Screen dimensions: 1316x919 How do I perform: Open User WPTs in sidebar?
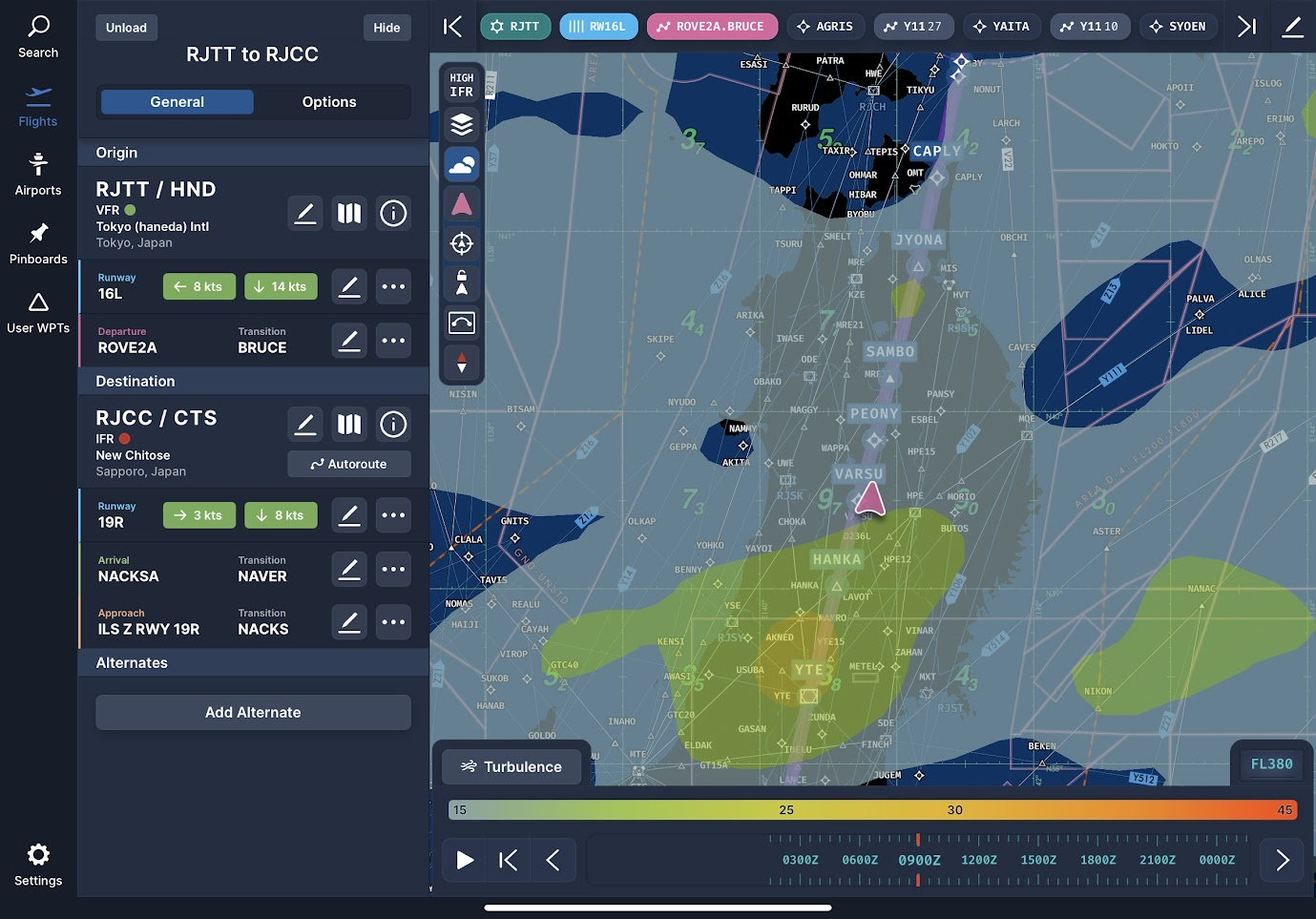tap(38, 313)
